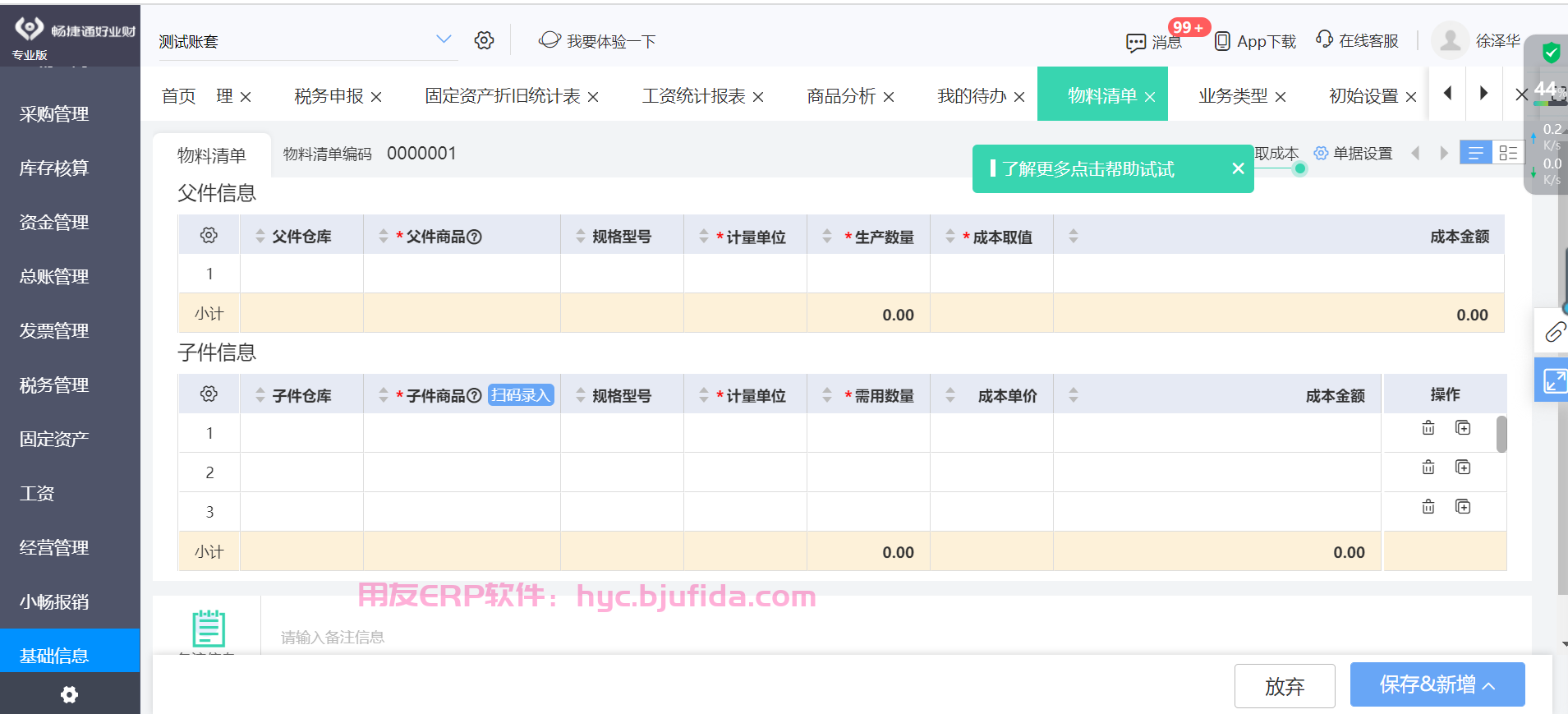Click the attachment paperclip icon
Viewport: 1568px width, 714px height.
pyautogui.click(x=1554, y=332)
